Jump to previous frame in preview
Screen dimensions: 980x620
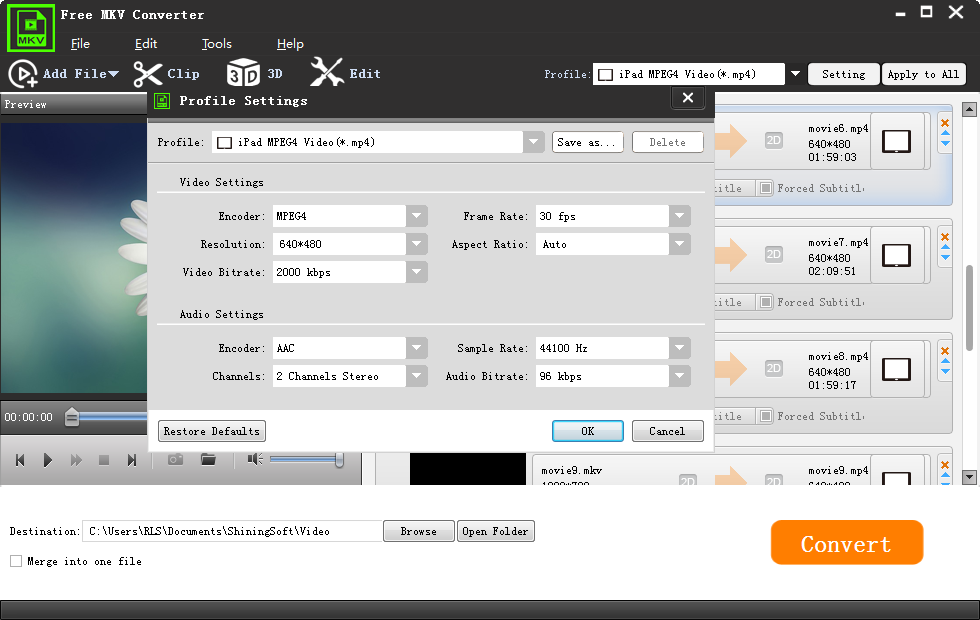click(20, 460)
